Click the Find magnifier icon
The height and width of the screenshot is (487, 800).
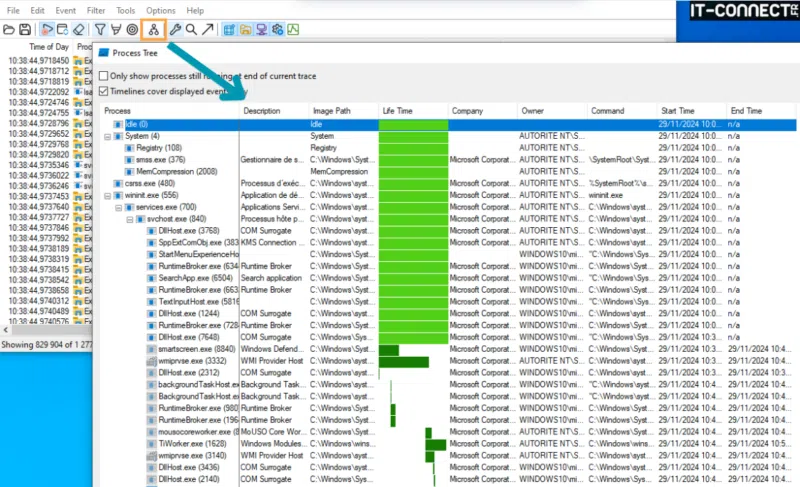click(191, 30)
